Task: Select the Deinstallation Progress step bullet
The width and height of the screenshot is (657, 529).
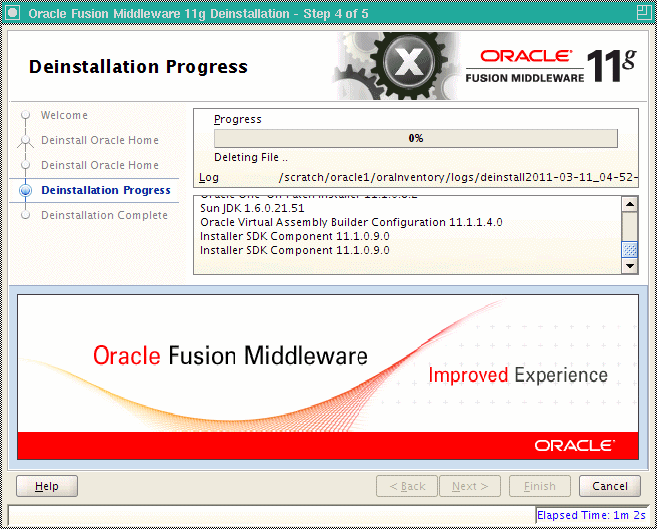Action: pos(26,190)
